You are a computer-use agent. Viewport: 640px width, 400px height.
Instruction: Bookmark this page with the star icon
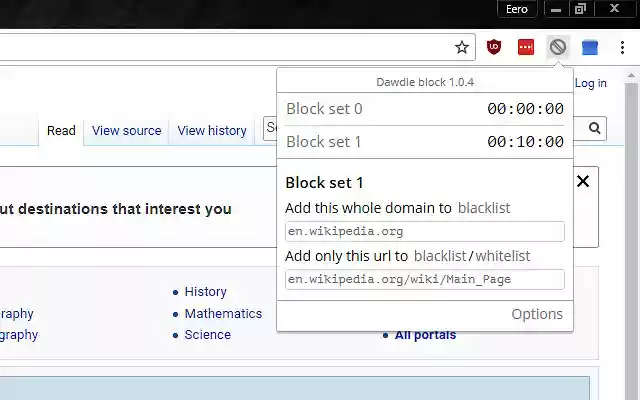click(462, 47)
